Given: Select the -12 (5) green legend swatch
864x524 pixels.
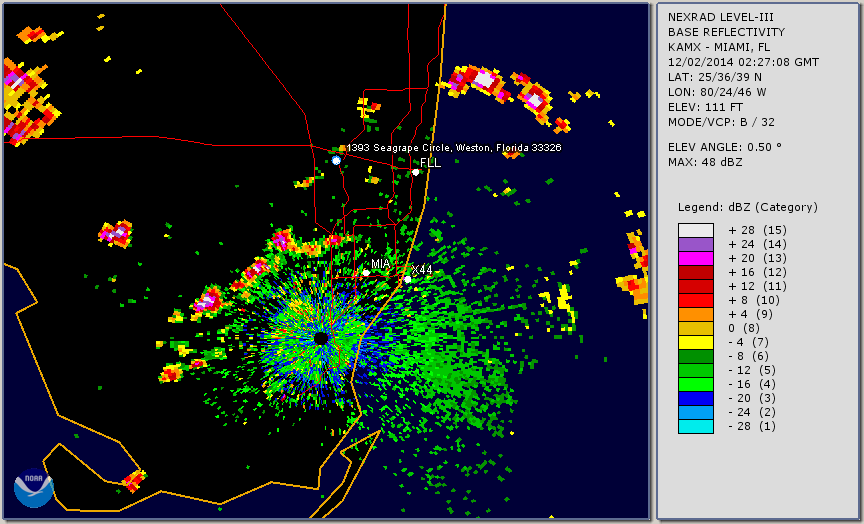Looking at the screenshot, I should [696, 371].
